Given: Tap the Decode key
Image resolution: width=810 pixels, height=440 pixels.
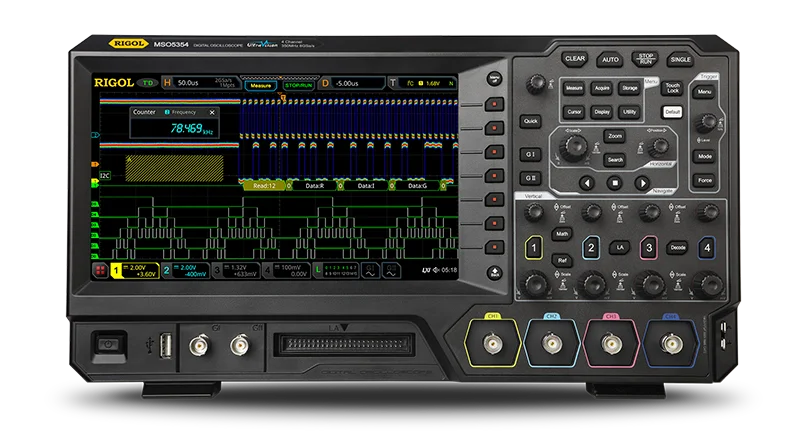Looking at the screenshot, I should tap(678, 248).
